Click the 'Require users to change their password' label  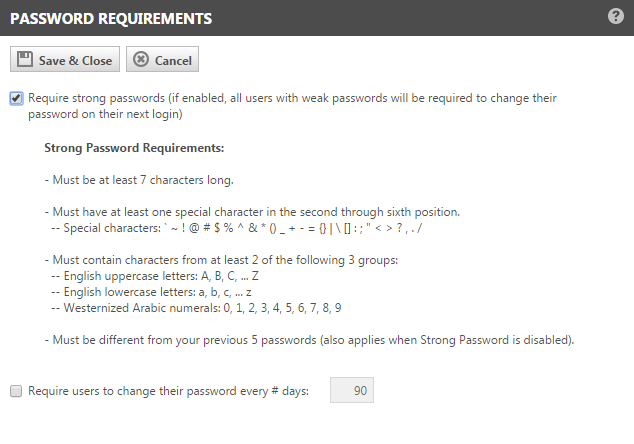pos(168,391)
